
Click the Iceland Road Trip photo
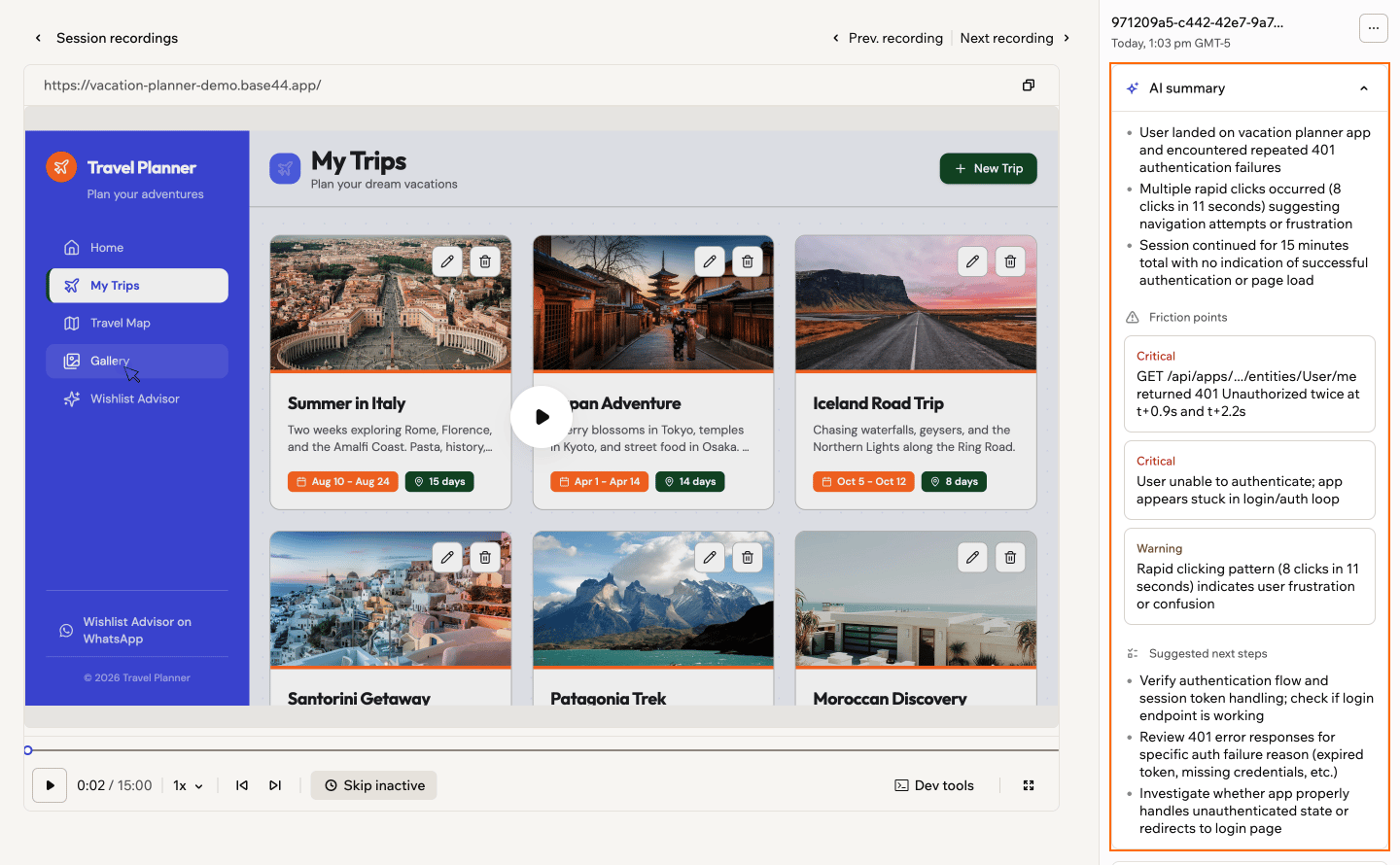click(x=916, y=303)
